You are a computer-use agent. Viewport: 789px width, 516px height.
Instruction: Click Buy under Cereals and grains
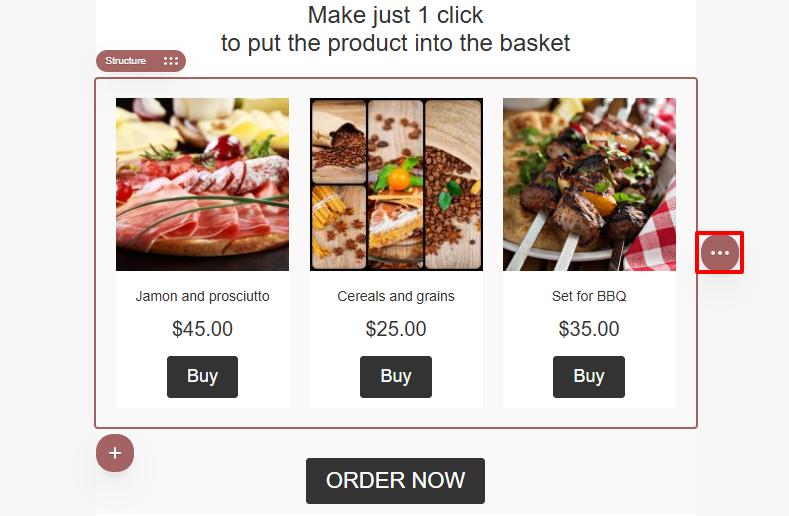[396, 377]
